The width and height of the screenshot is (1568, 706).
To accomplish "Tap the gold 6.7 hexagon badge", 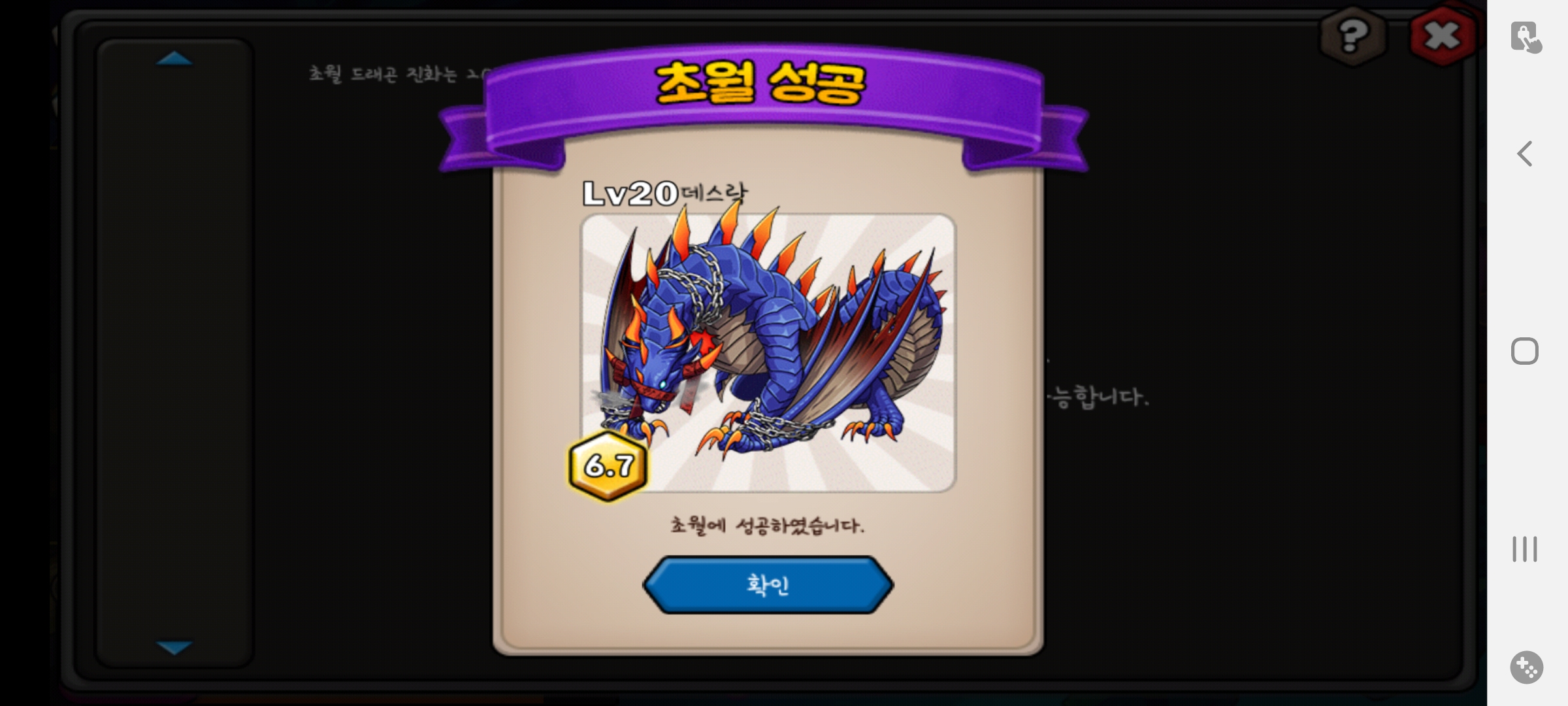I will pos(608,465).
